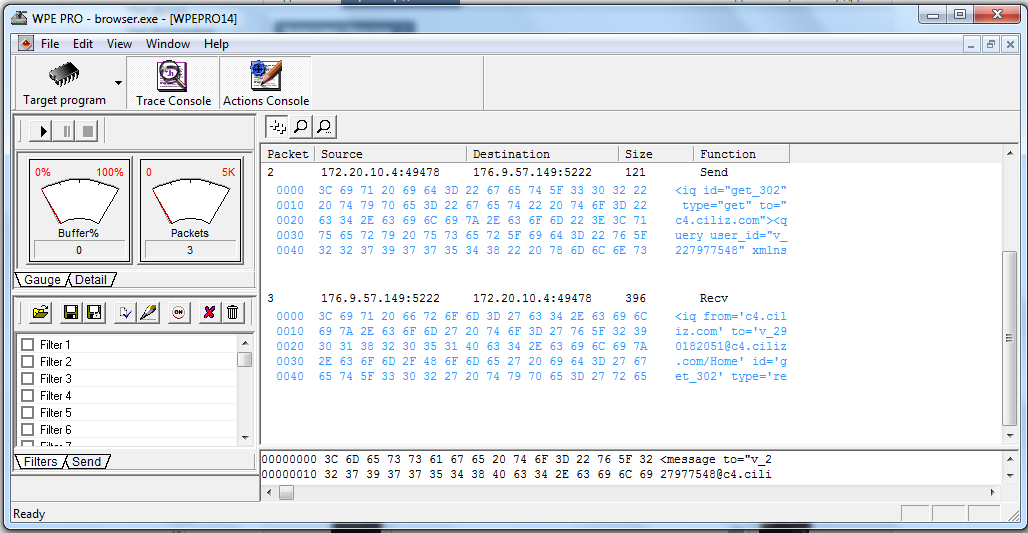Sort by the Destination column header

(x=542, y=154)
